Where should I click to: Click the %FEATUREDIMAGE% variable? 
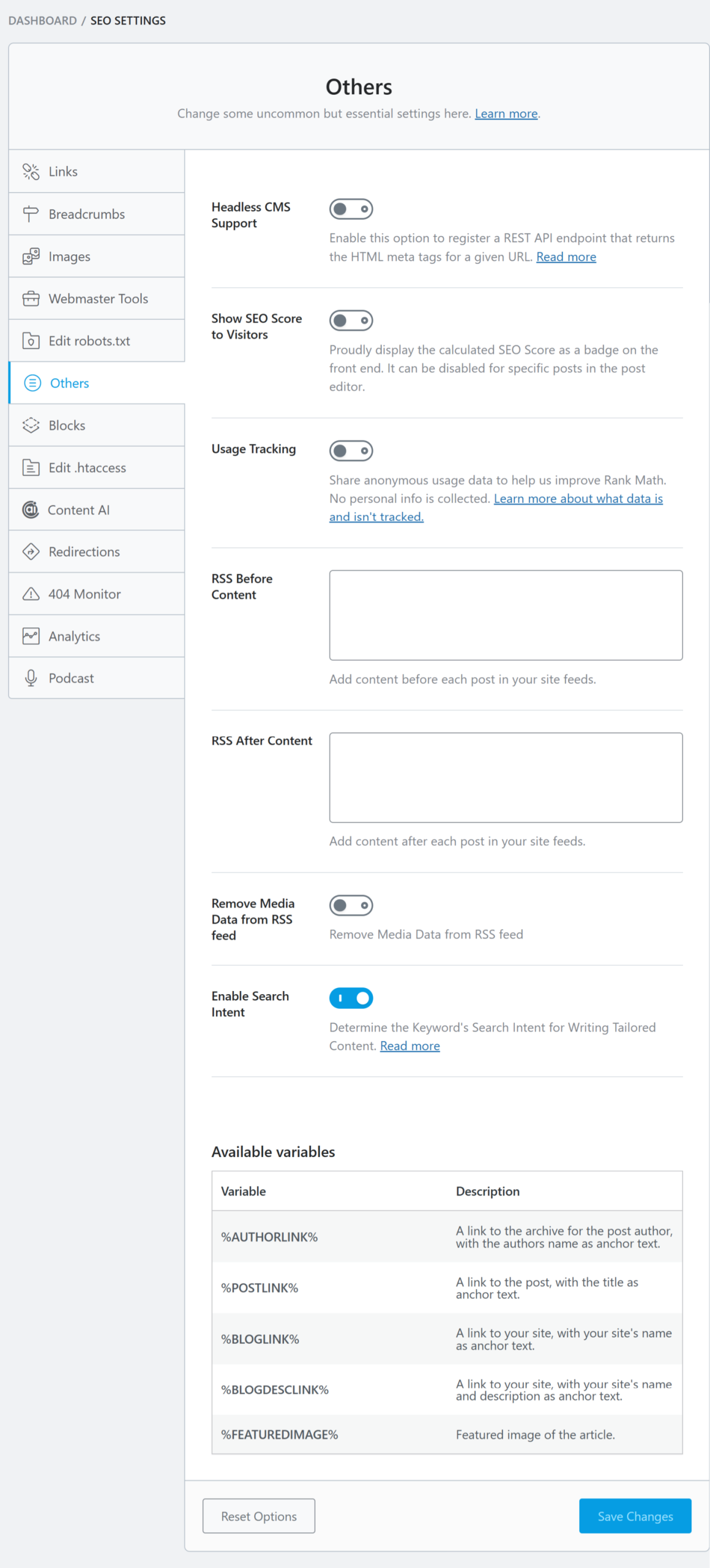point(280,1434)
